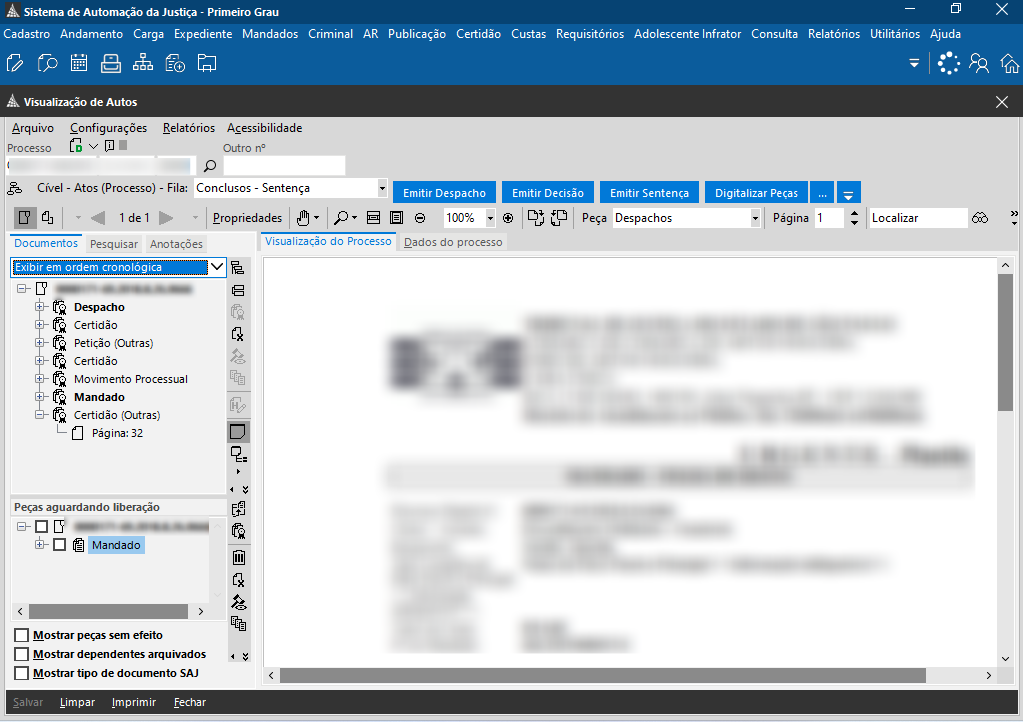Click the collapse tree icon in the side toolbar
Screen dimensions: 1023x722
tap(238, 290)
